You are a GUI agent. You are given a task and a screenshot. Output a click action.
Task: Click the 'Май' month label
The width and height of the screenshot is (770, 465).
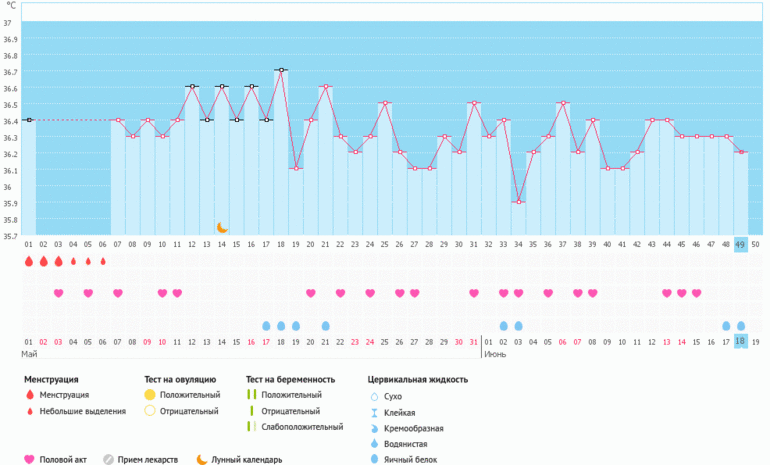pyautogui.click(x=30, y=355)
